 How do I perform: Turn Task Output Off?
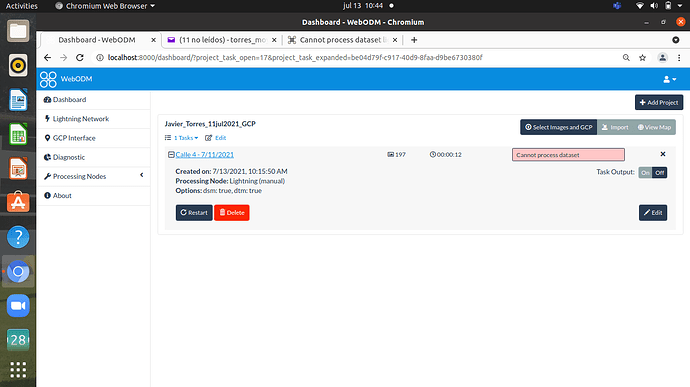(x=660, y=173)
